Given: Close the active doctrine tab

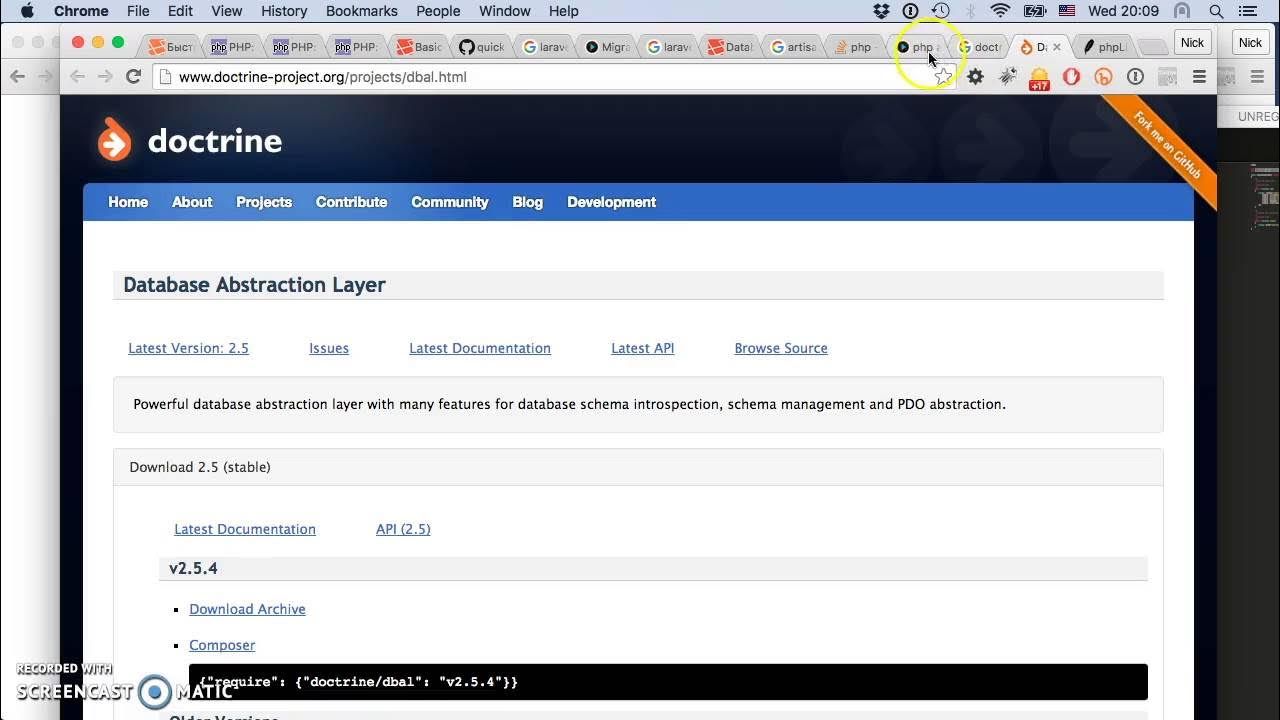Looking at the screenshot, I should point(1057,47).
